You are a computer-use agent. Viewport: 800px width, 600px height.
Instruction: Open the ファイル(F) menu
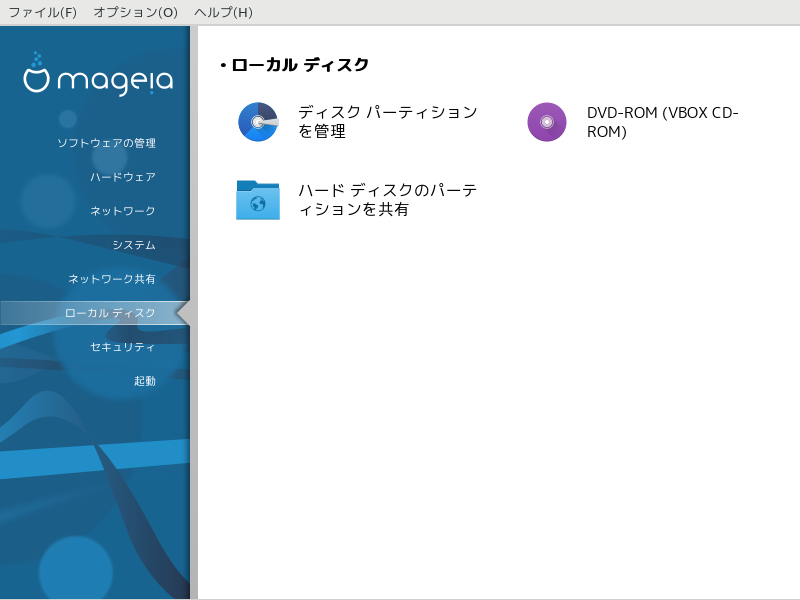tap(43, 12)
